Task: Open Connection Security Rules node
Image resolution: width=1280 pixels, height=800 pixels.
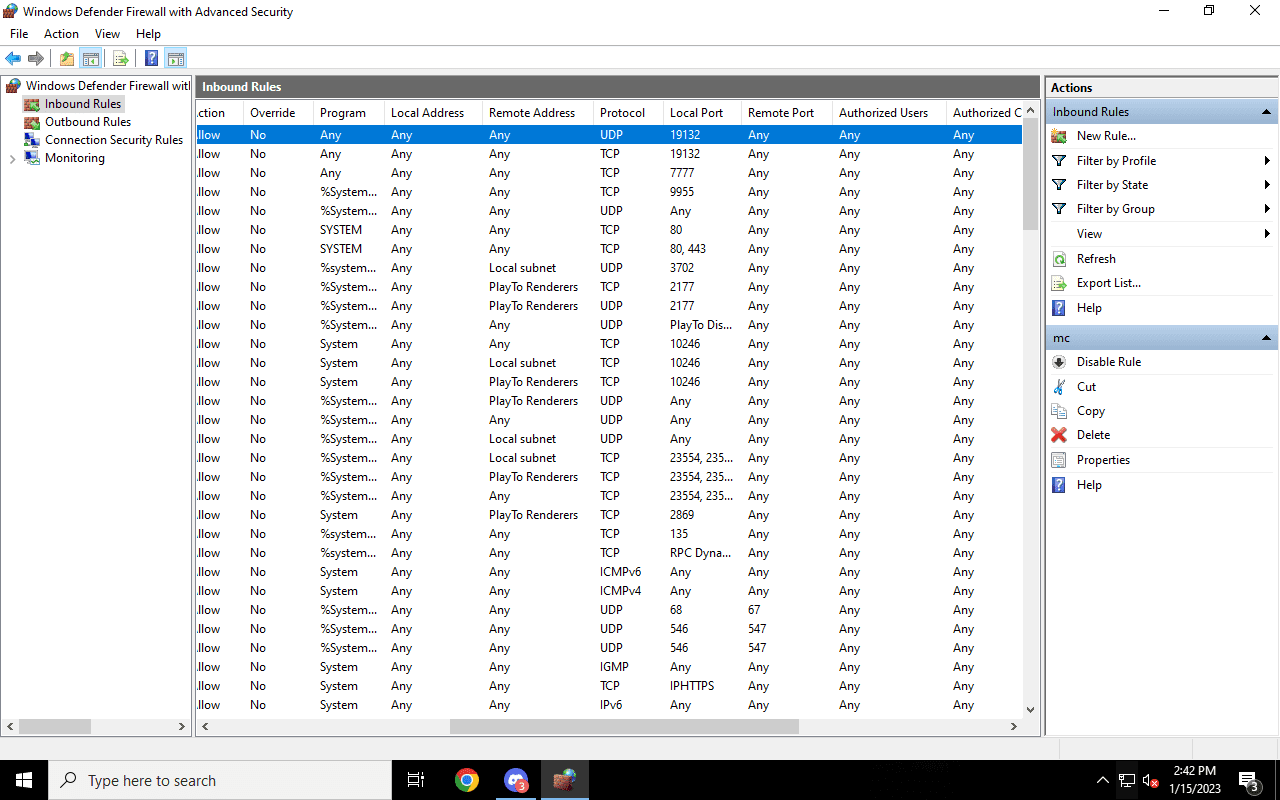Action: 113,140
